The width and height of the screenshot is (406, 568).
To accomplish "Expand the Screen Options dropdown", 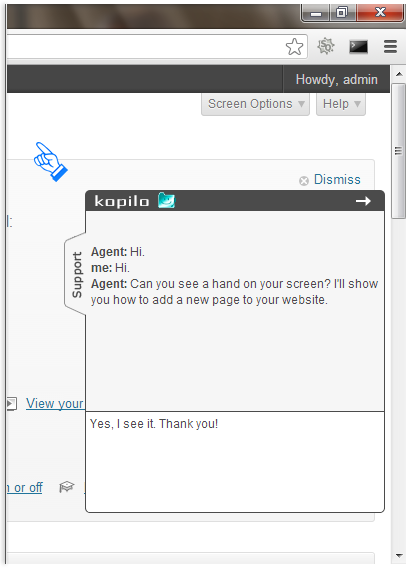I will click(x=255, y=104).
